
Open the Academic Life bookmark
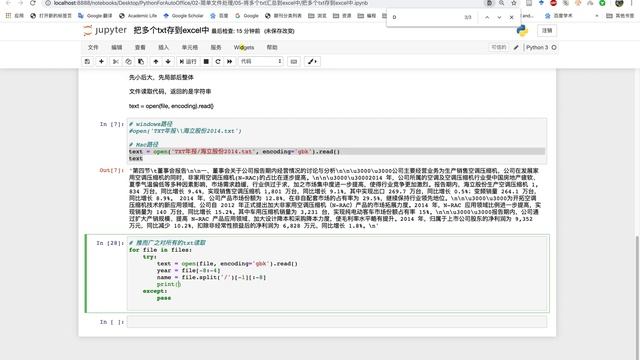click(x=138, y=16)
